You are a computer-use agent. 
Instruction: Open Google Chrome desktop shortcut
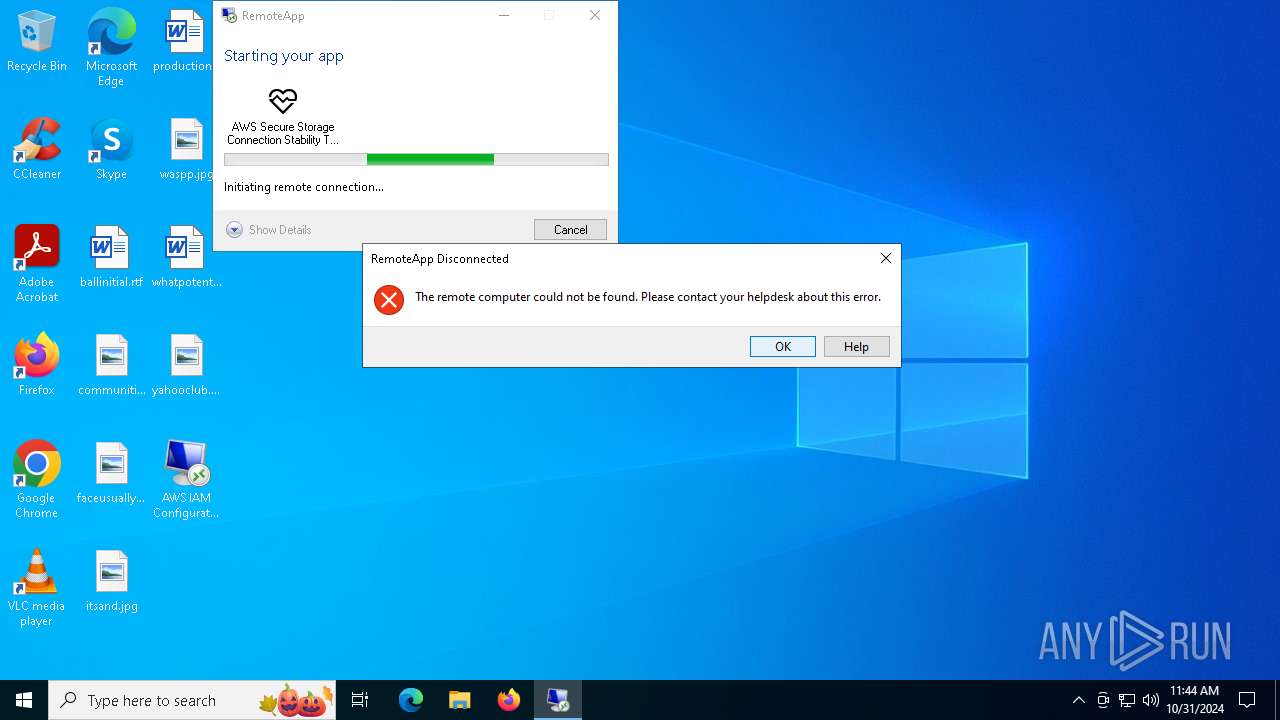click(x=37, y=480)
